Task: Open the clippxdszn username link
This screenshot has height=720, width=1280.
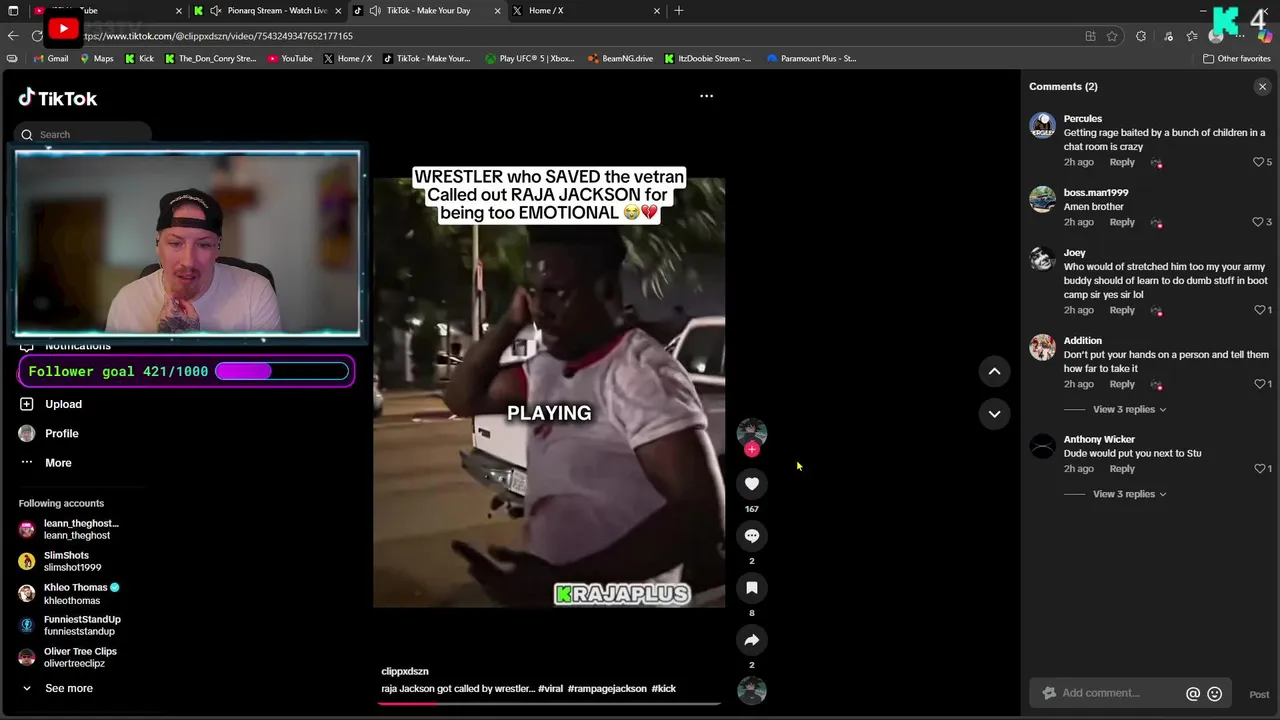Action: point(405,671)
